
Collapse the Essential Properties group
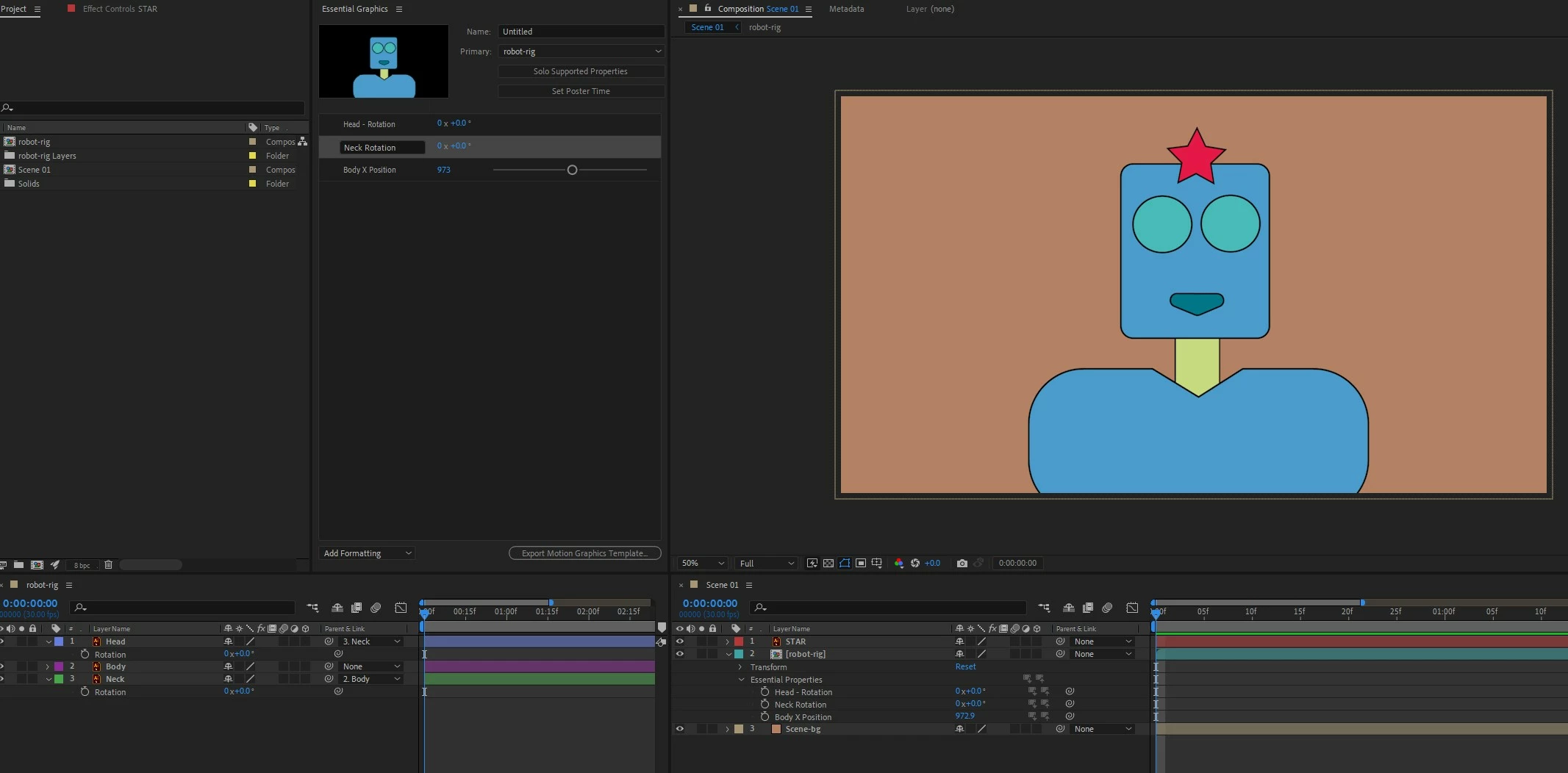click(741, 680)
